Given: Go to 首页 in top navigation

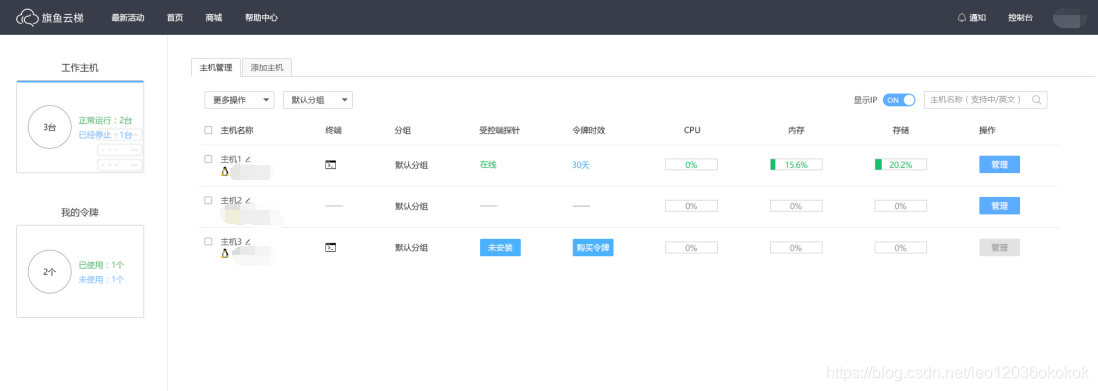Looking at the screenshot, I should pos(175,18).
